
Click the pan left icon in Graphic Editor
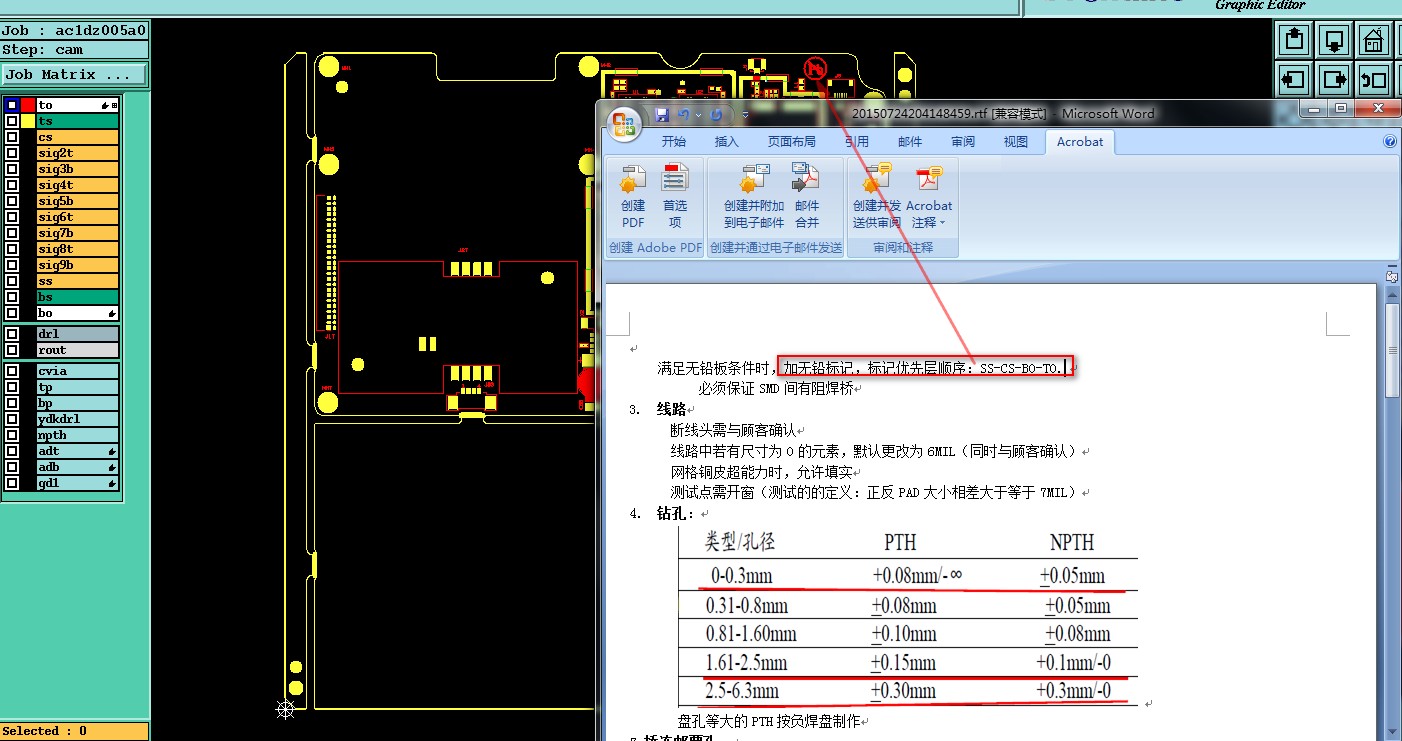click(1295, 79)
